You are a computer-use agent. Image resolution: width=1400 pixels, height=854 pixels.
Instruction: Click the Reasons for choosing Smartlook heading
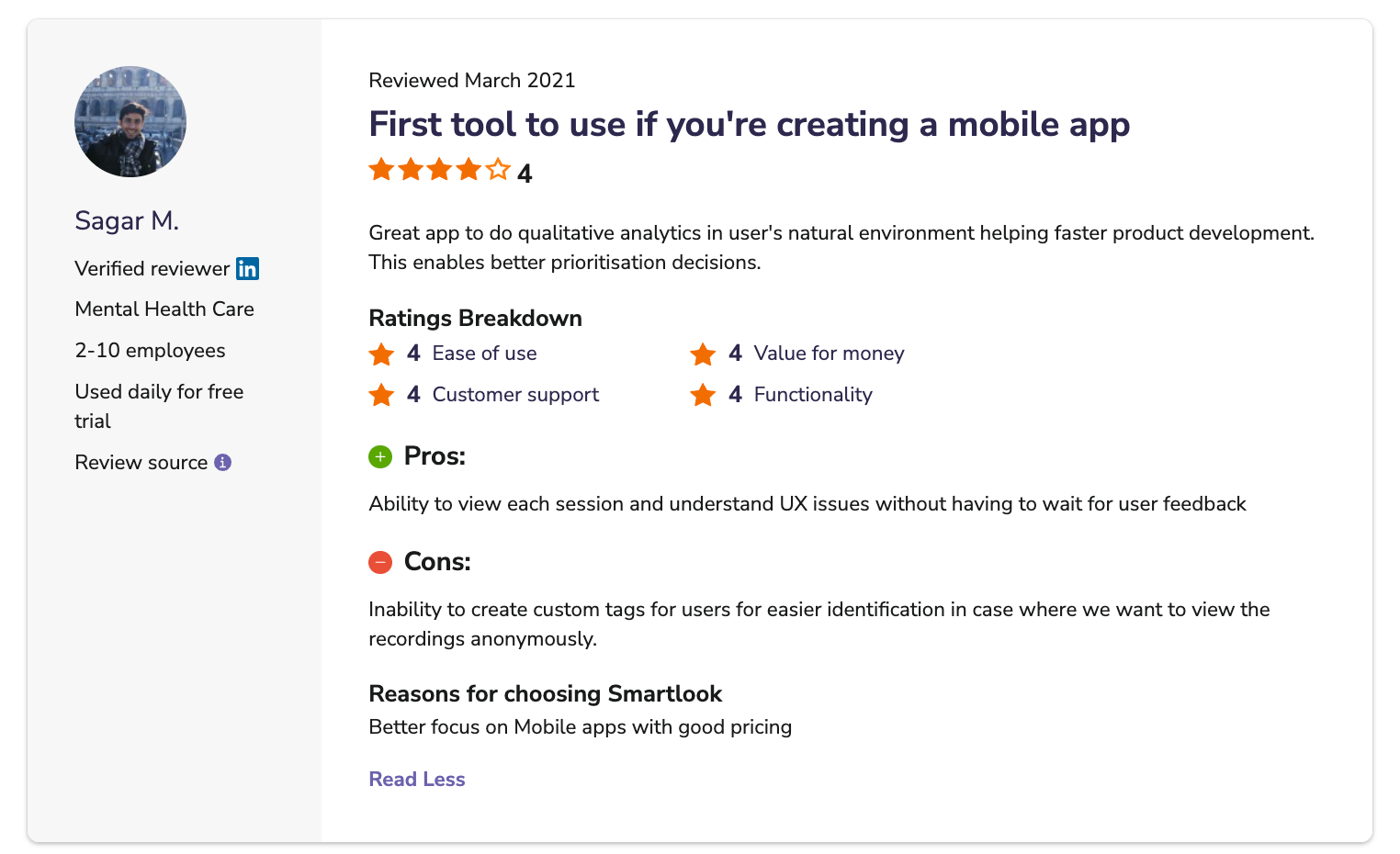coord(546,693)
